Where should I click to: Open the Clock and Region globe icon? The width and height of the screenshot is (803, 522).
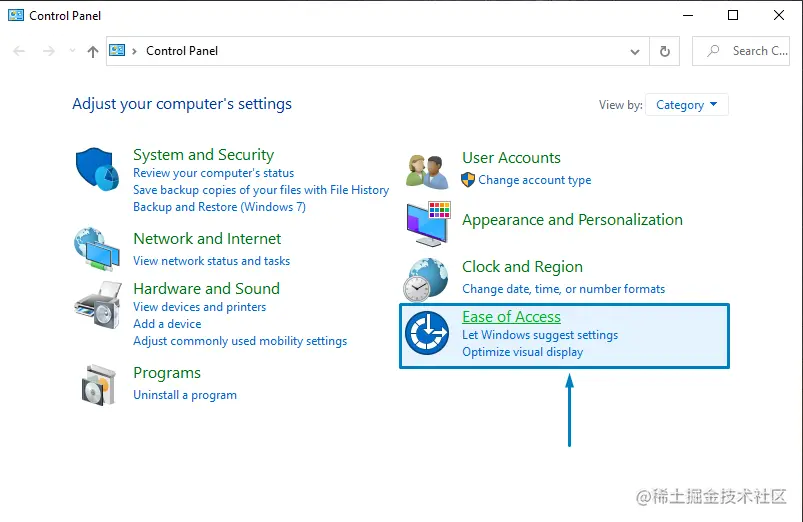tap(426, 280)
